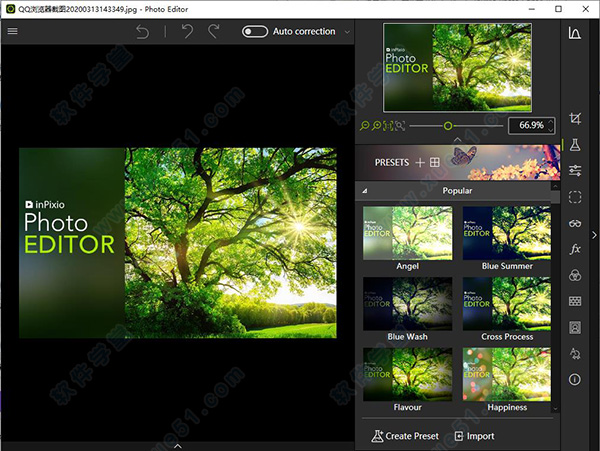Apply the Flavour preset thumbnail
This screenshot has height=451, width=600.
tap(408, 374)
